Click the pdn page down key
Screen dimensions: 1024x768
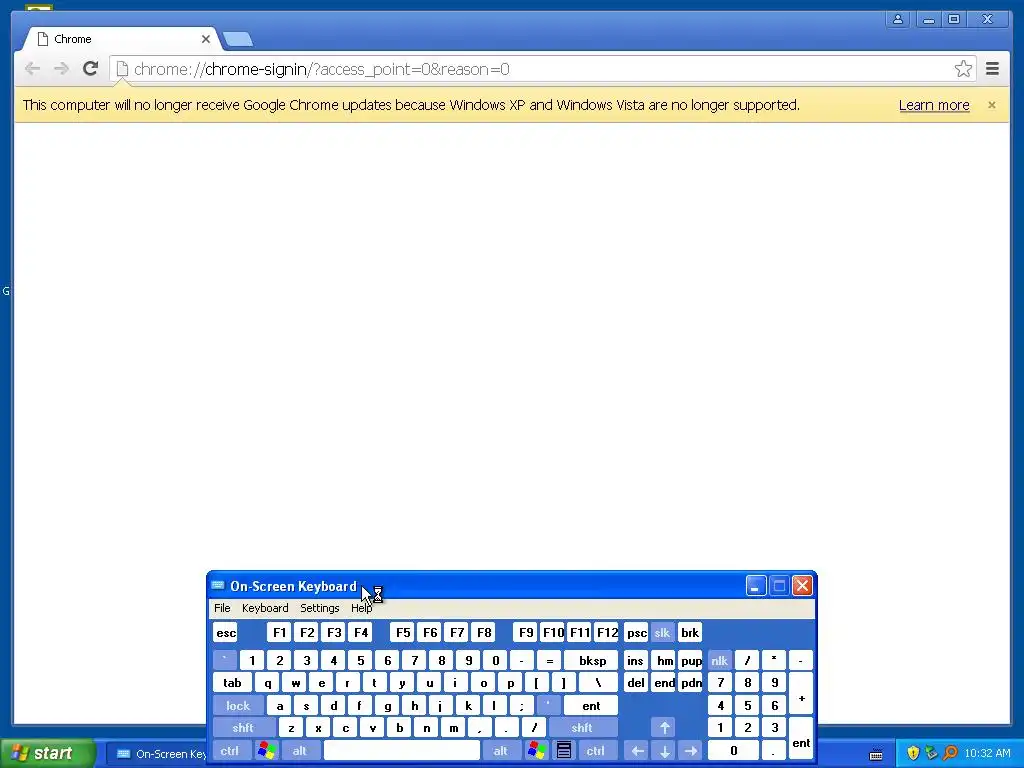(691, 683)
